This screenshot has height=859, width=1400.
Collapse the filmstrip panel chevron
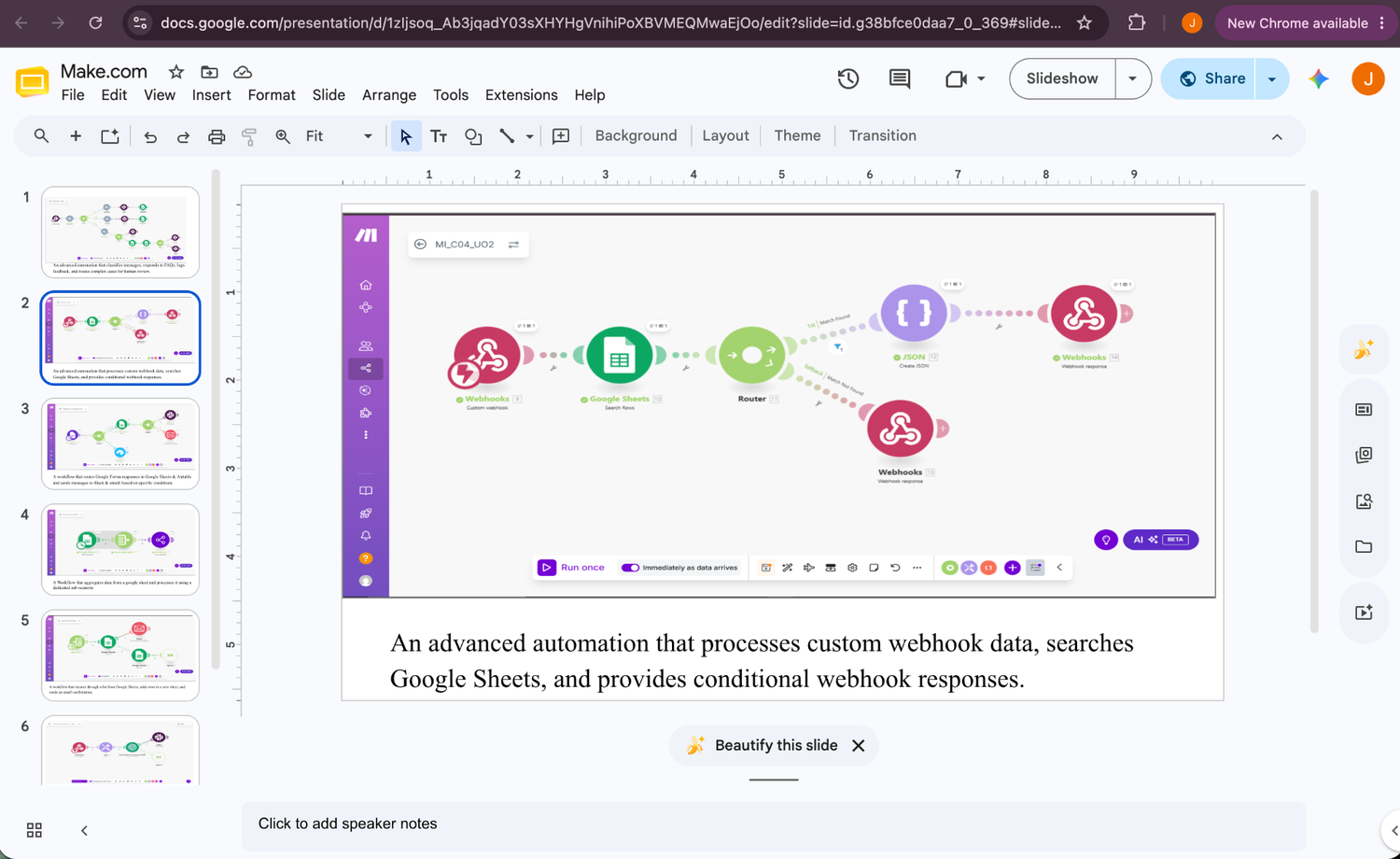[84, 830]
